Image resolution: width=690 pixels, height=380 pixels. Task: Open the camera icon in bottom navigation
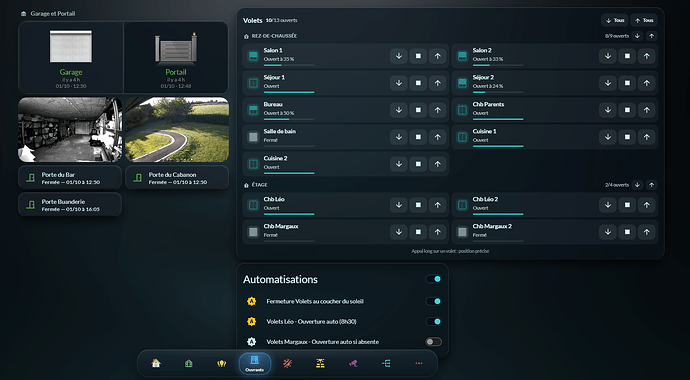[353, 363]
